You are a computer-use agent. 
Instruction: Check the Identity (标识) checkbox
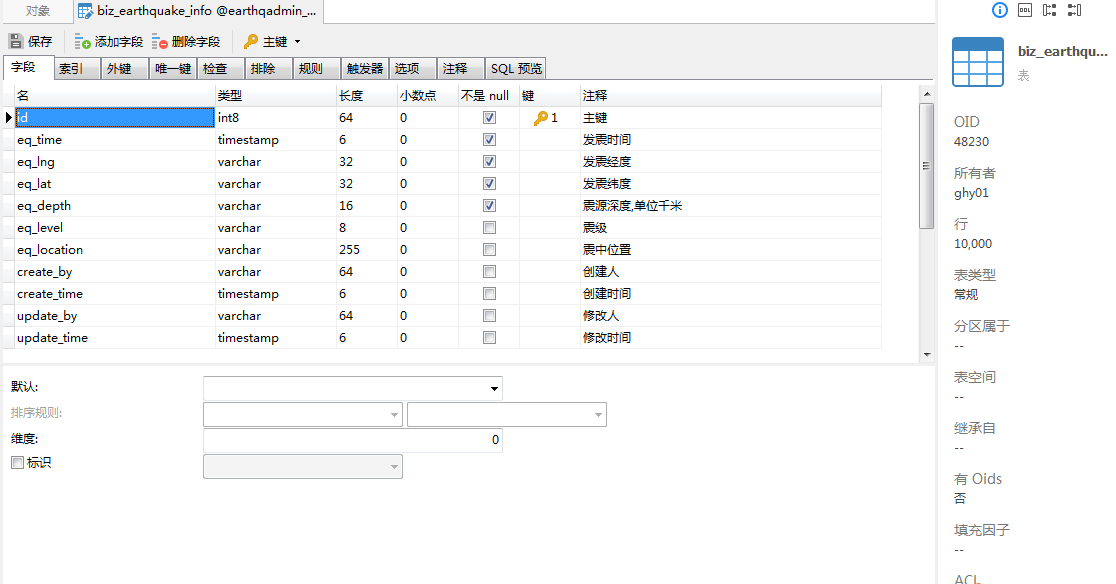pyautogui.click(x=18, y=463)
